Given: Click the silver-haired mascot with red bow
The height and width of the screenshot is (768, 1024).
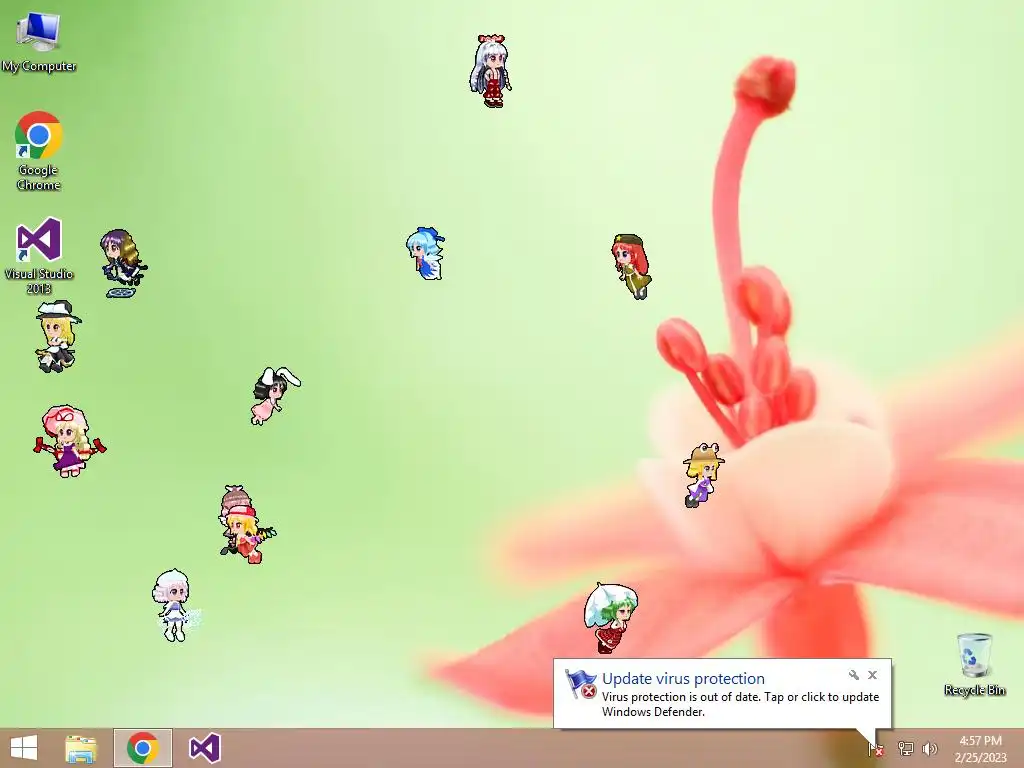Looking at the screenshot, I should (490, 71).
